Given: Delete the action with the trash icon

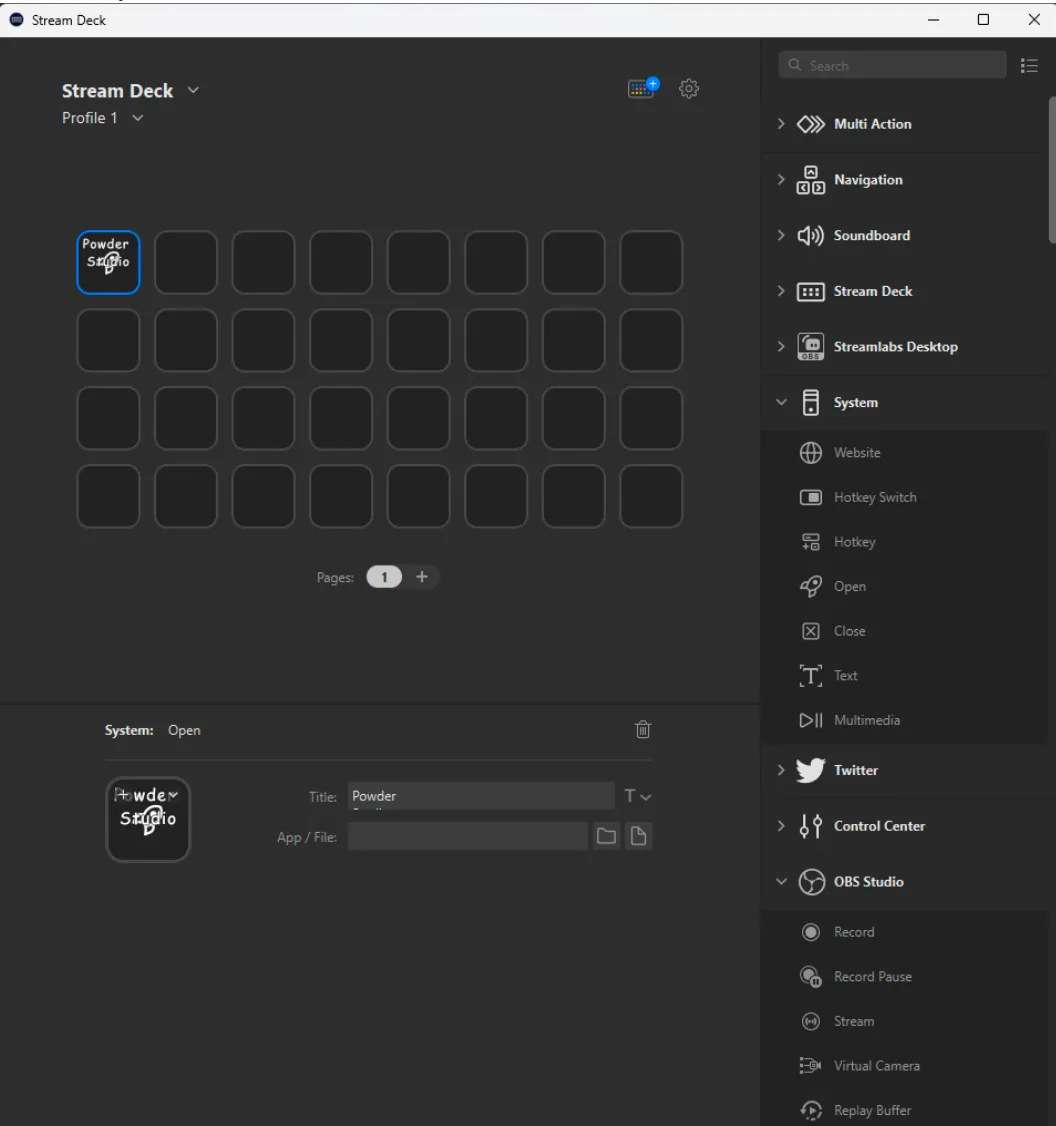Looking at the screenshot, I should [643, 730].
